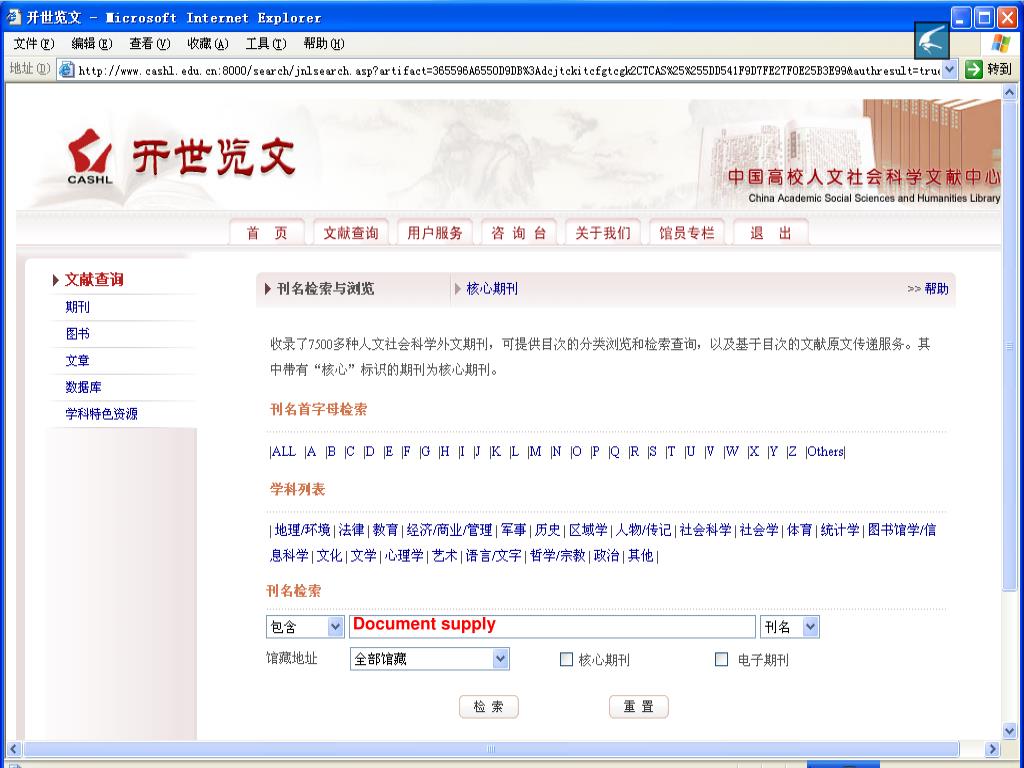Open the 帮助 menu in menu bar
The width and height of the screenshot is (1024, 768).
click(x=324, y=44)
